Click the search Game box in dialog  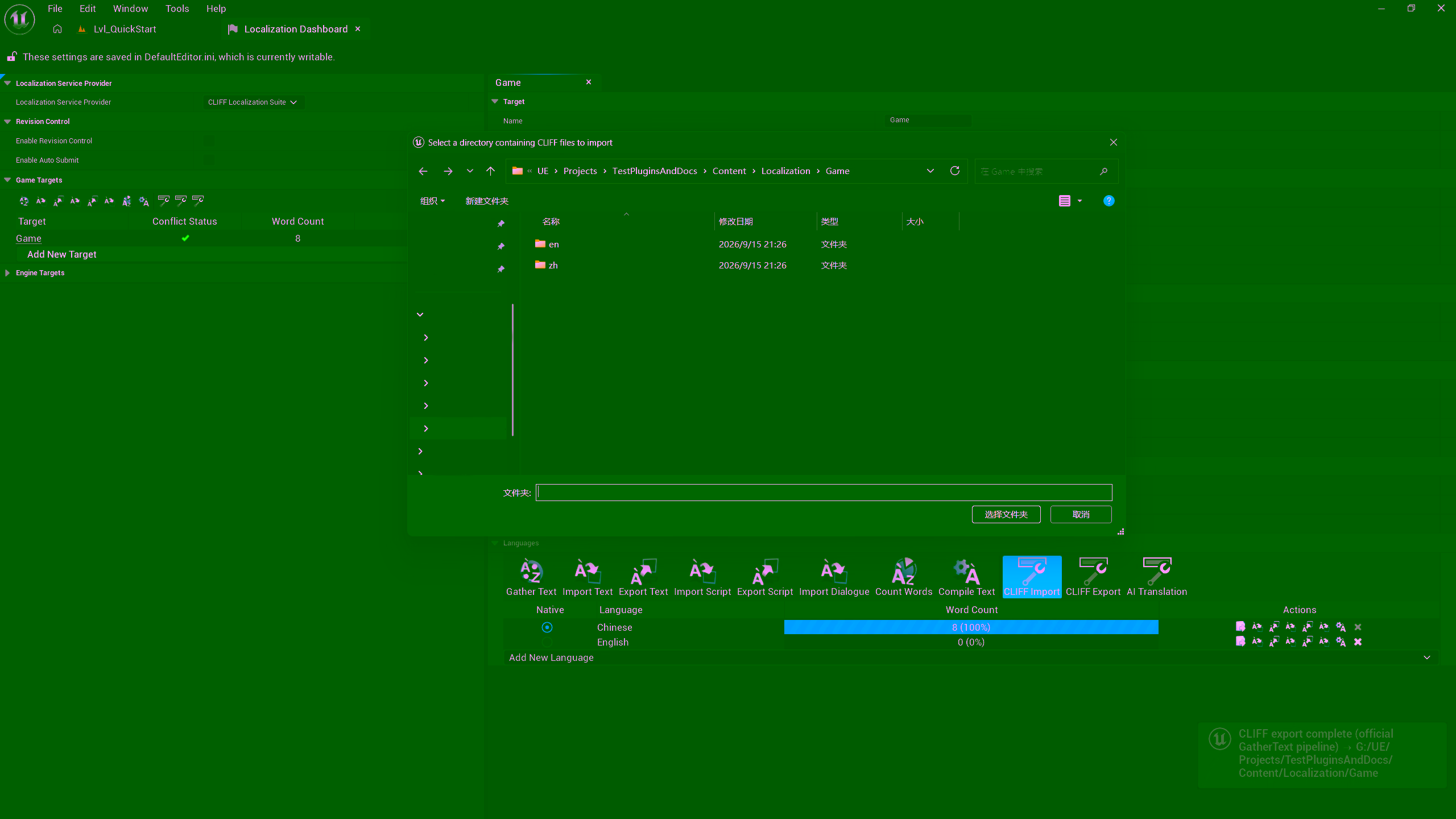(1046, 171)
